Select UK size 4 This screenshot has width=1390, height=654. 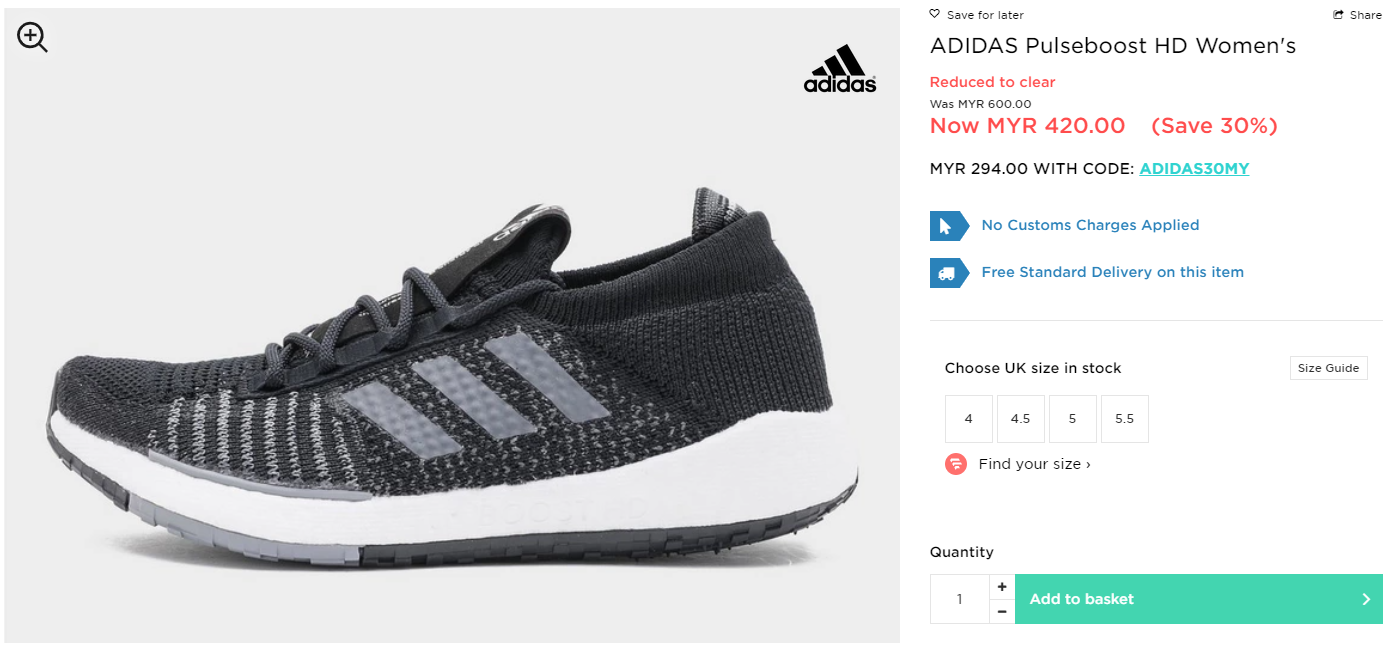point(968,419)
